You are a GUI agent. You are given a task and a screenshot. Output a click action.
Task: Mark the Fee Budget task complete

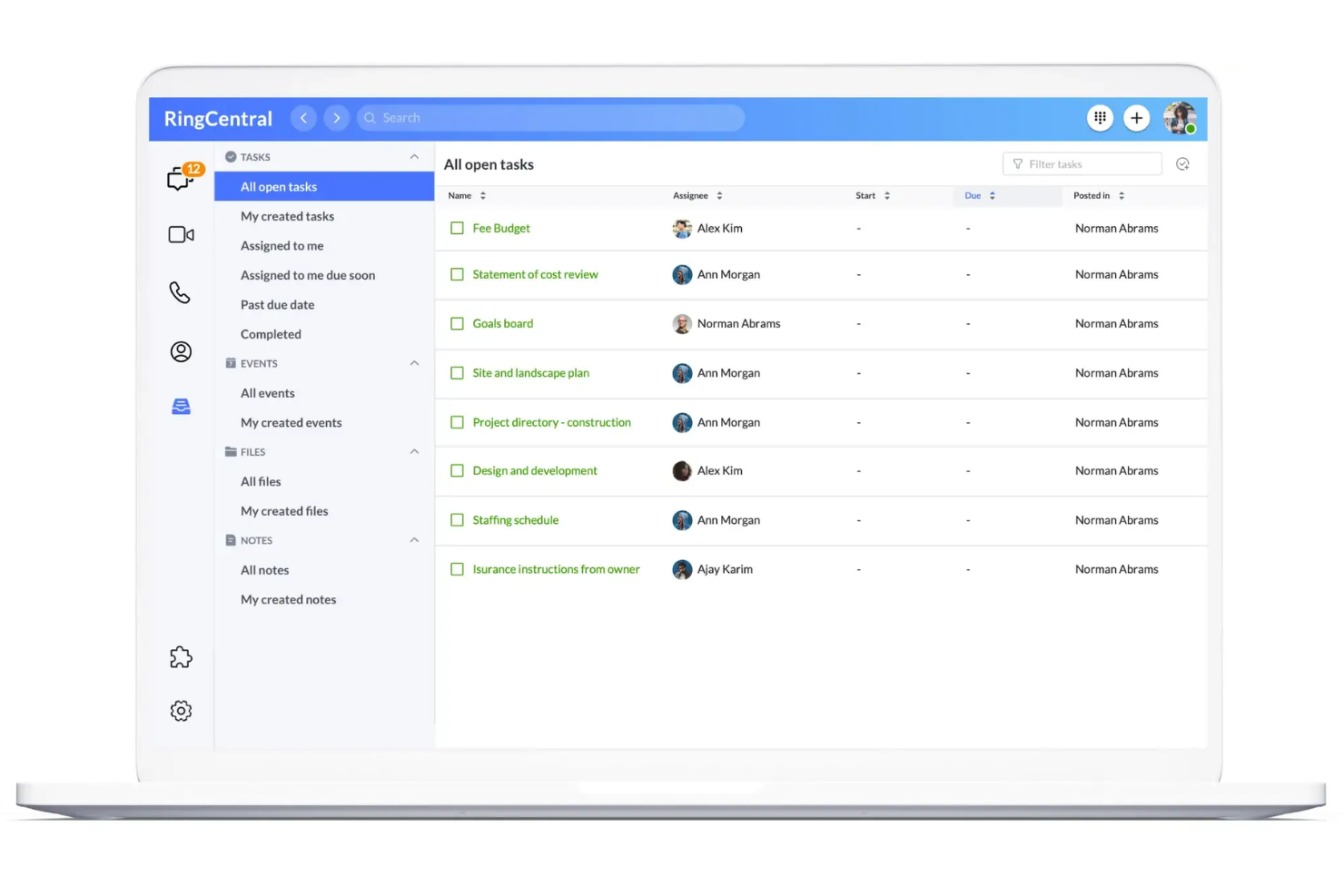click(457, 228)
